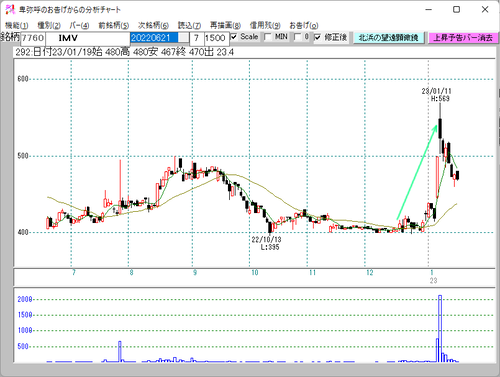
Task: Open the 種別(2) menu
Action: coord(49,25)
